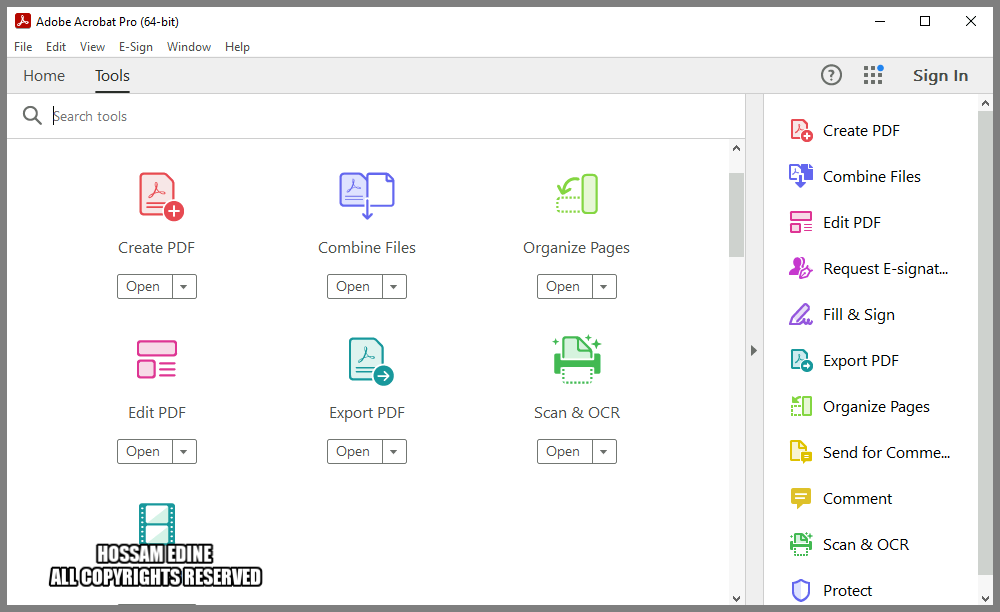The width and height of the screenshot is (1000, 612).
Task: Click the Scan & OCR tool icon in main grid
Action: pos(577,360)
